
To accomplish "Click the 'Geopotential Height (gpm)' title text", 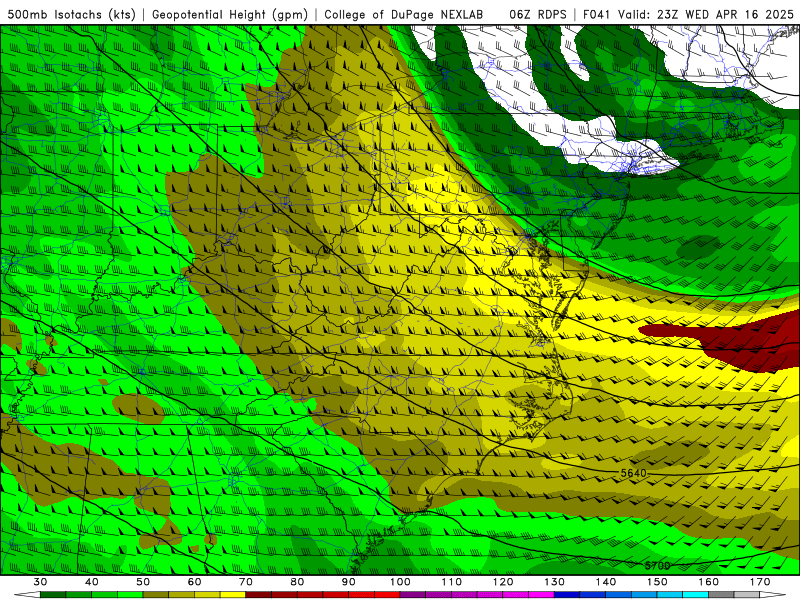I will click(x=230, y=15).
